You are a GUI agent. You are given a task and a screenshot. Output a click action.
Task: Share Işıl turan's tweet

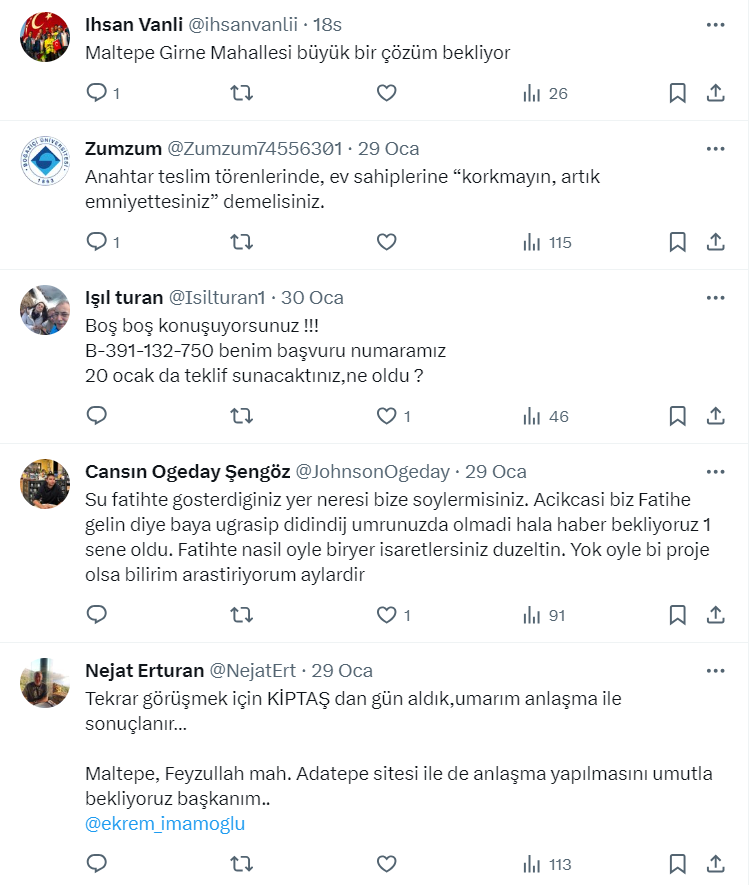click(x=716, y=416)
